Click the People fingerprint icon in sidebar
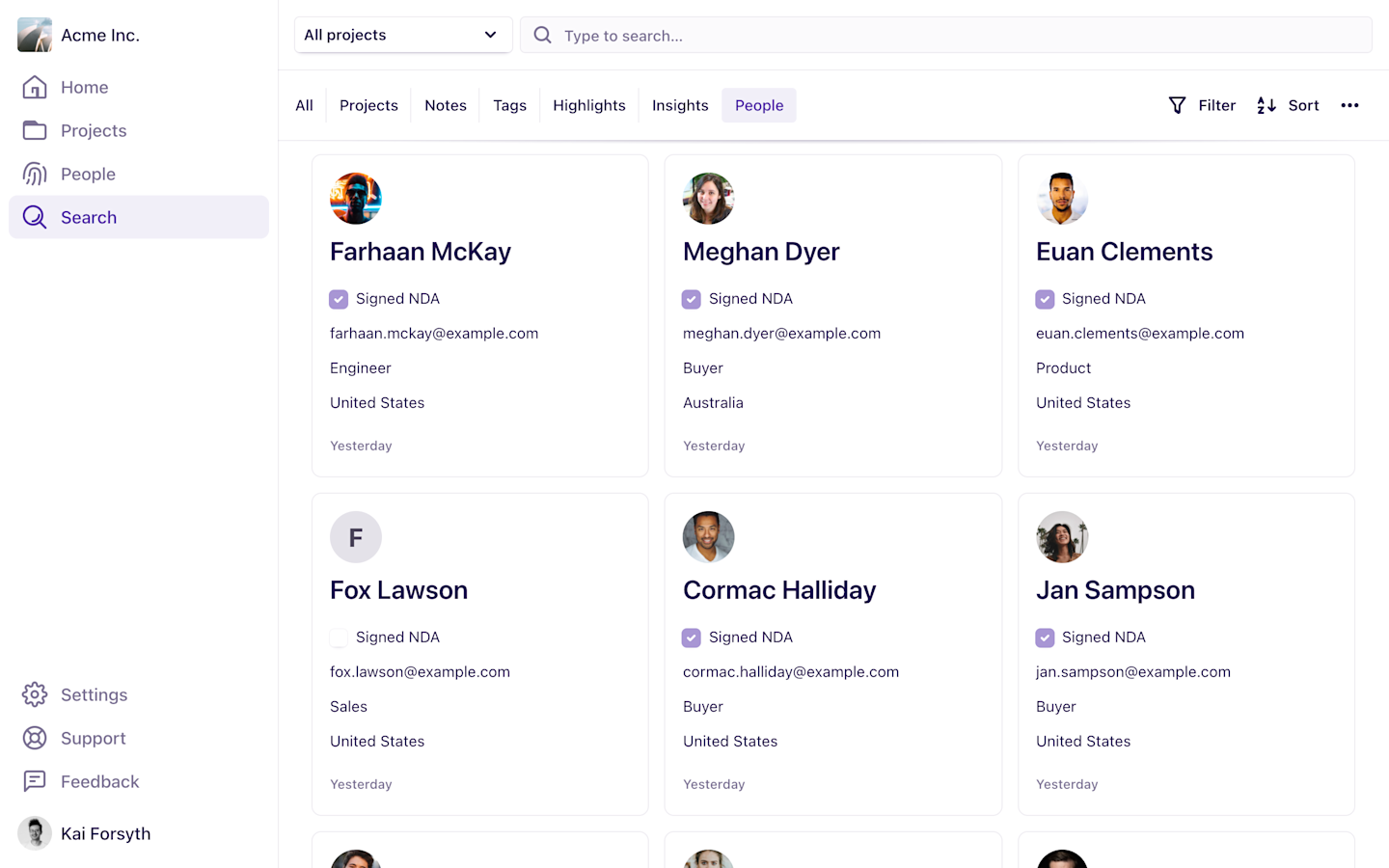The image size is (1389, 868). pos(35,174)
